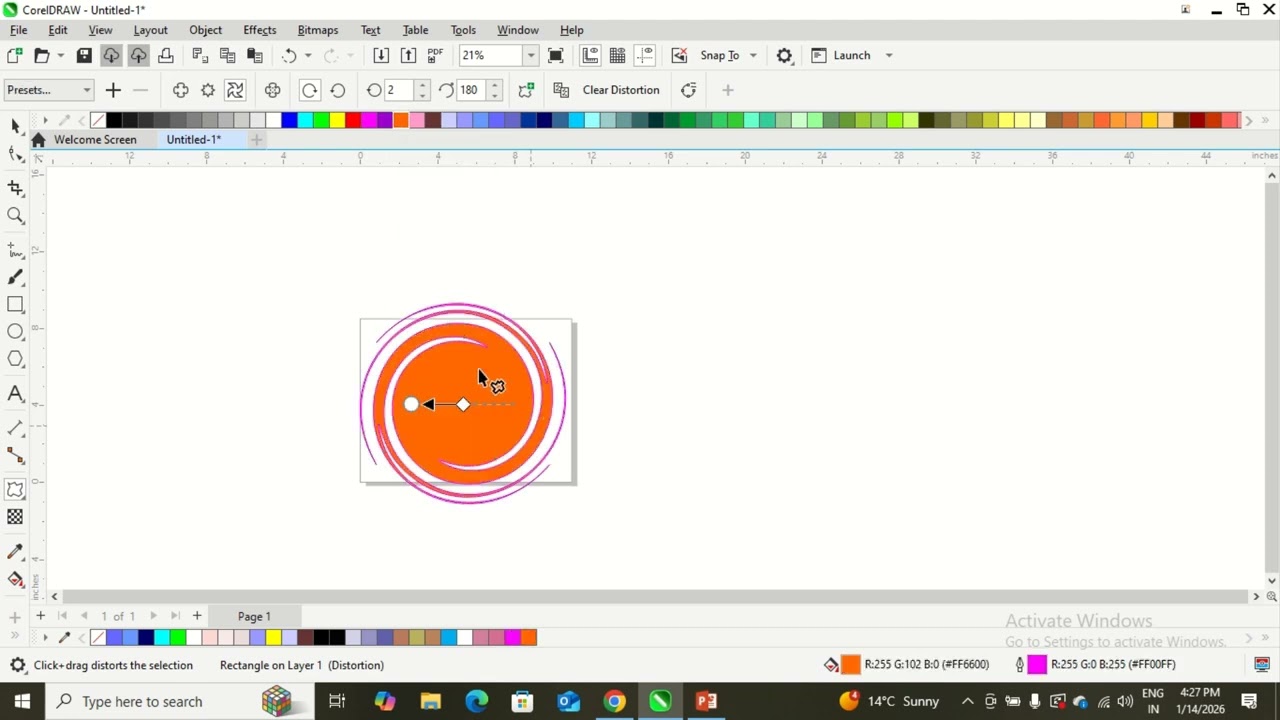Select the Eyedropper tool in toolbox

tap(15, 551)
